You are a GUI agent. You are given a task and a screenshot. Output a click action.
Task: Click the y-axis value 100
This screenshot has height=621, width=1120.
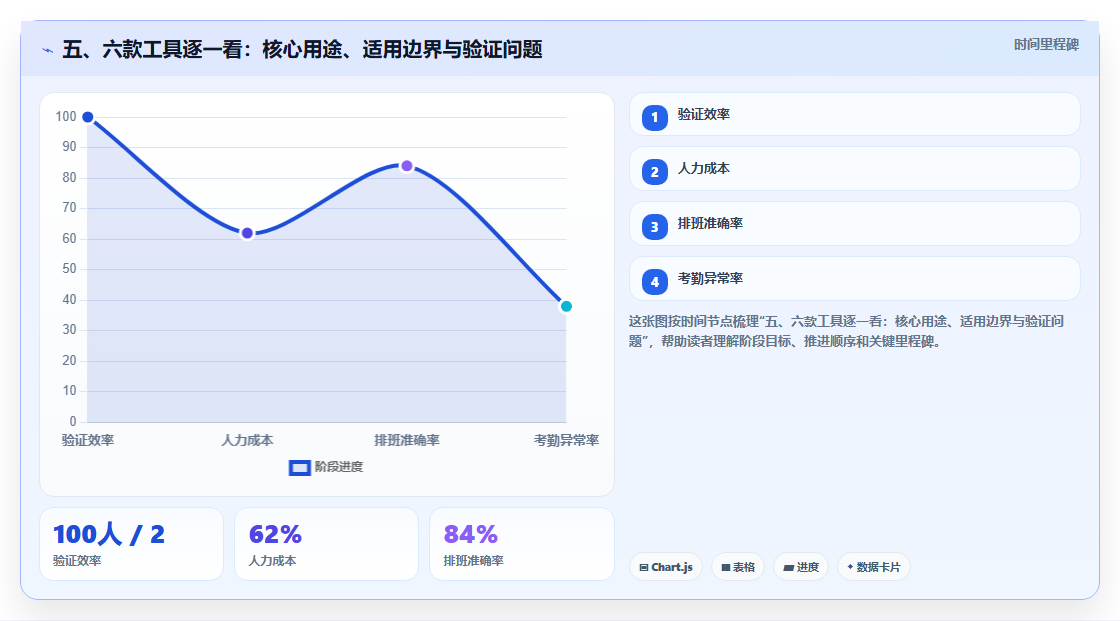[66, 116]
